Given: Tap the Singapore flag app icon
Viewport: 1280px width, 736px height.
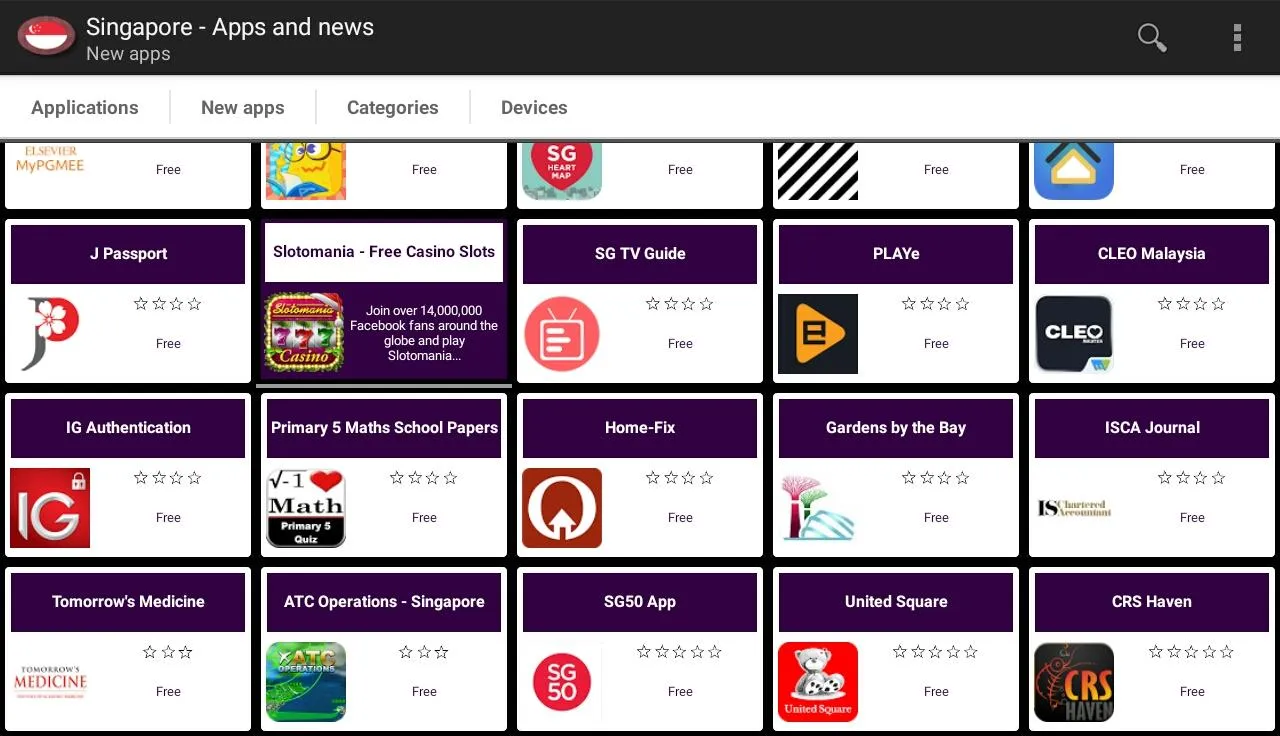Looking at the screenshot, I should coord(46,37).
